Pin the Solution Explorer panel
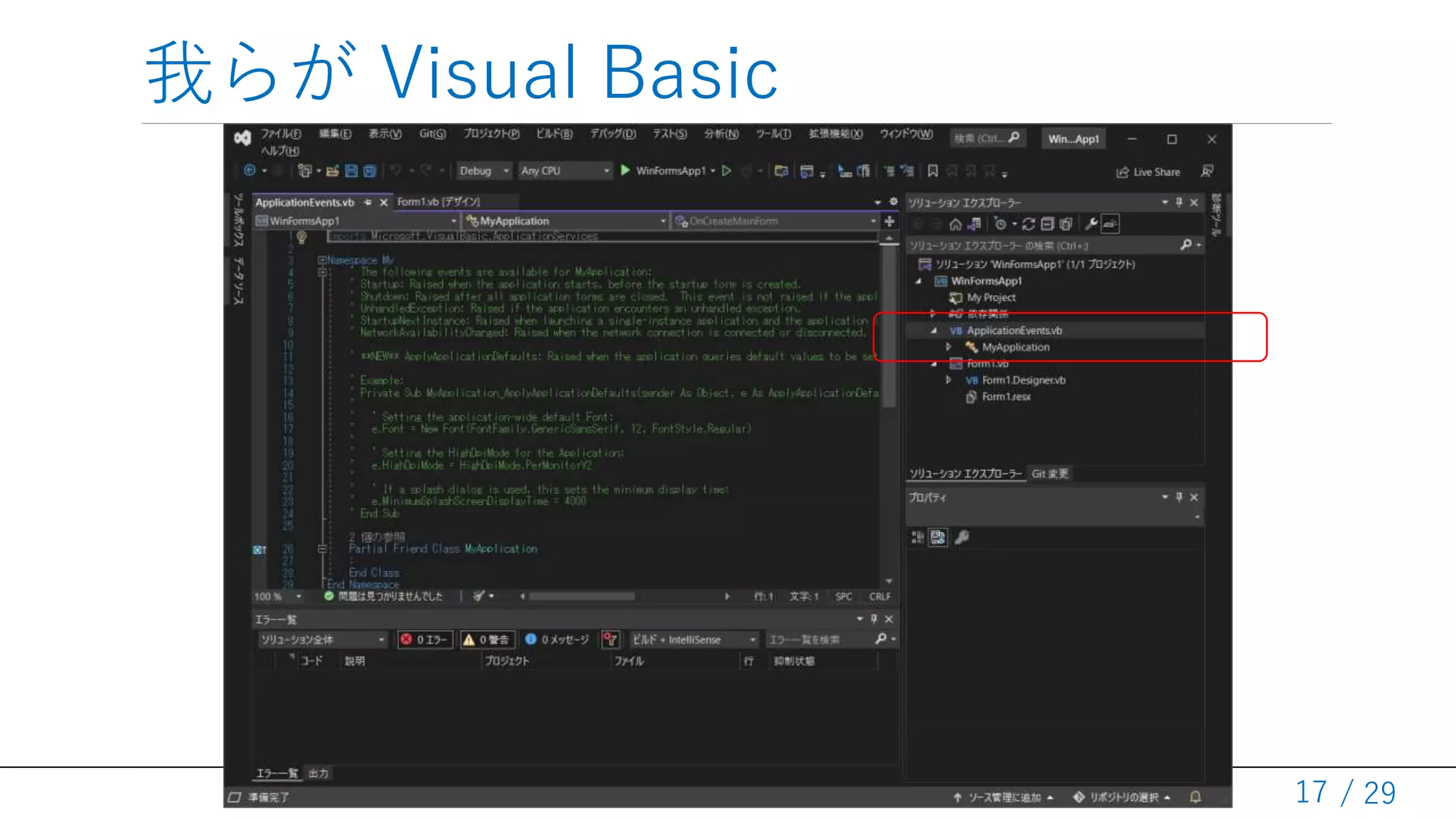Viewport: 1456px width, 819px height. pos(1179,203)
